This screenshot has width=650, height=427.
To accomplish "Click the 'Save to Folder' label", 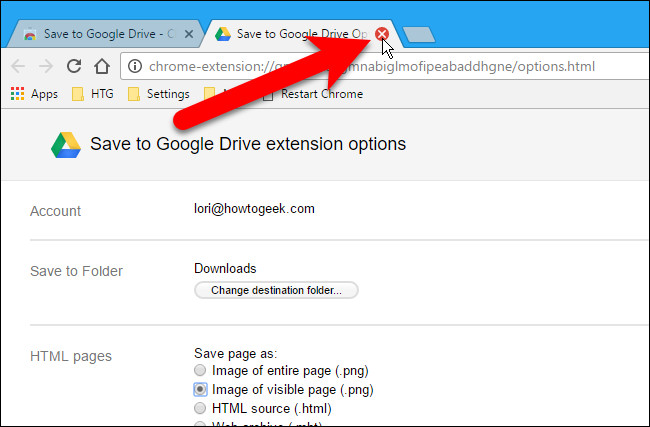I will 76,271.
